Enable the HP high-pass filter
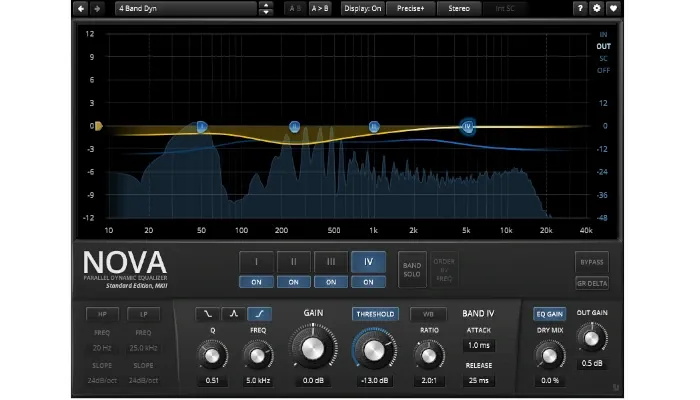 click(102, 314)
